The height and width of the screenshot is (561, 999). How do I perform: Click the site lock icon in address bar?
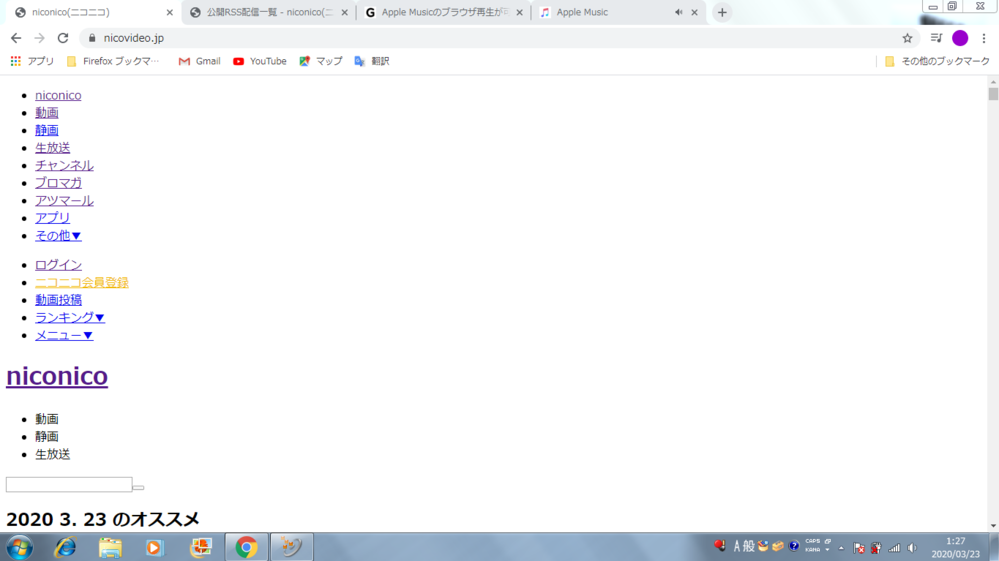coord(92,38)
